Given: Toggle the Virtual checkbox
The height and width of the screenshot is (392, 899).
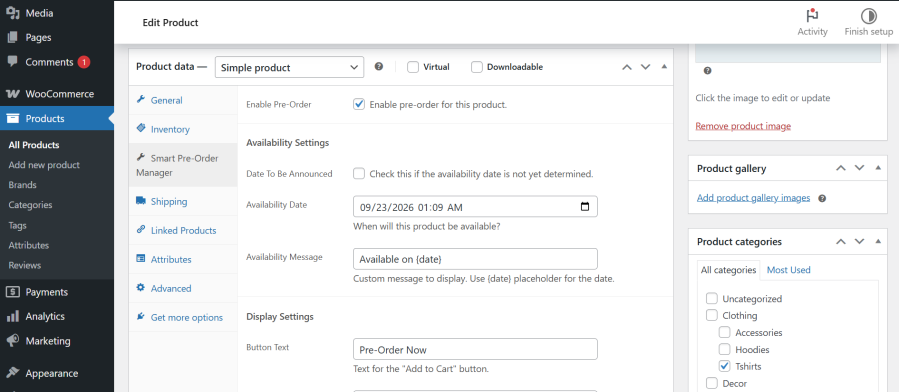Looking at the screenshot, I should [x=413, y=67].
